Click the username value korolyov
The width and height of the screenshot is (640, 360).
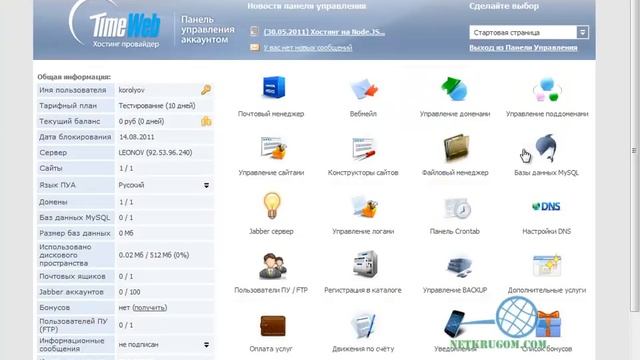(x=131, y=90)
